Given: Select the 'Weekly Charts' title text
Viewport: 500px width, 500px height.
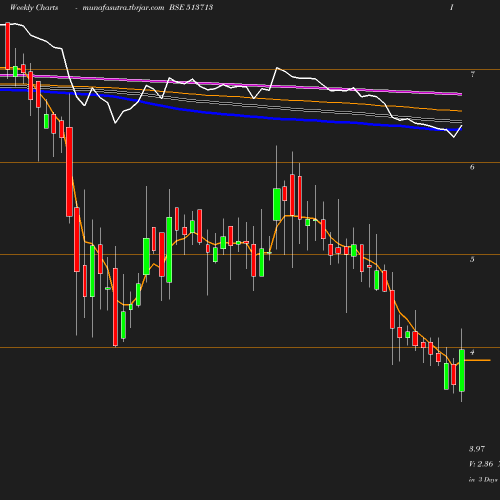Looking at the screenshot, I should tap(34, 8).
